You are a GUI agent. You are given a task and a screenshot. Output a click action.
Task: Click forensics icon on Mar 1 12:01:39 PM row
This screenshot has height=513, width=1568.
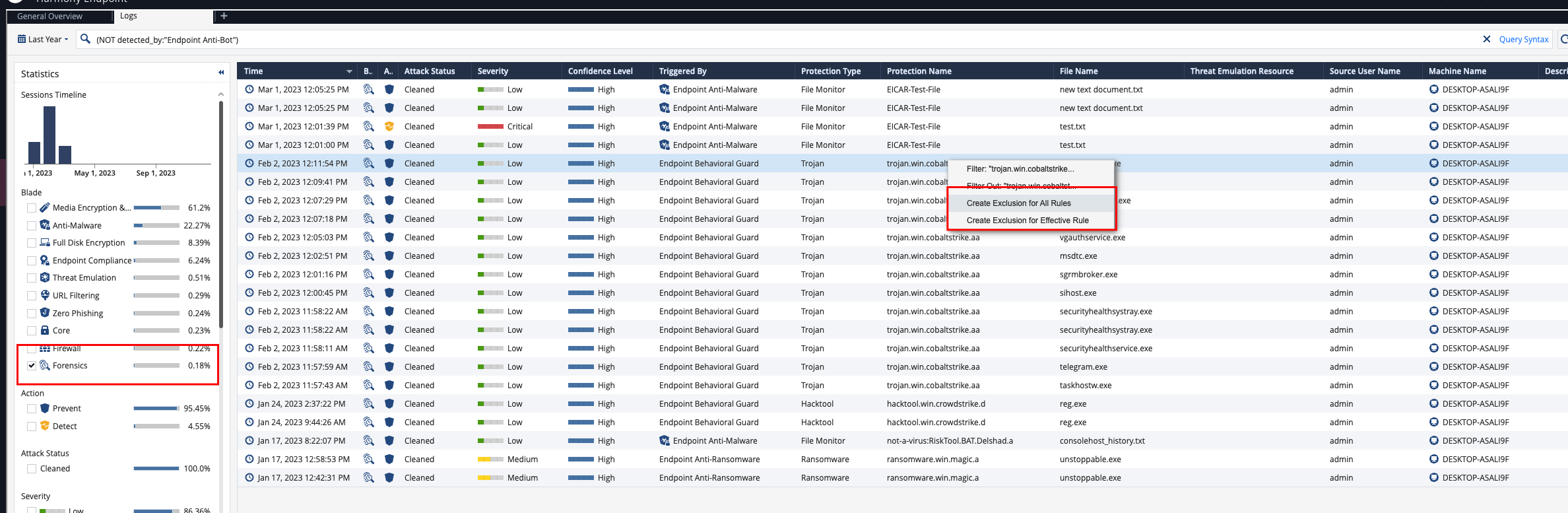(x=369, y=126)
